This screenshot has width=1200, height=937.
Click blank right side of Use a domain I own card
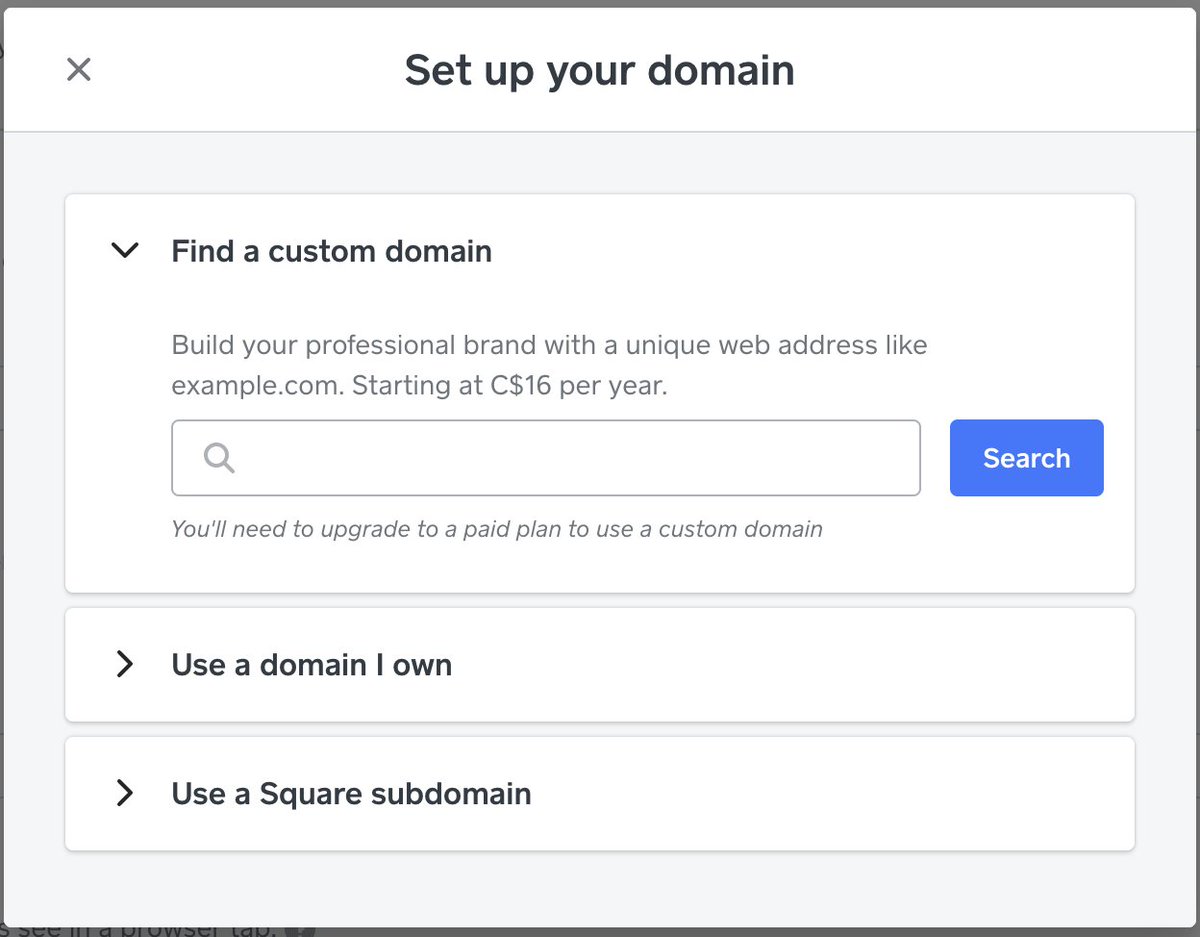(x=900, y=665)
